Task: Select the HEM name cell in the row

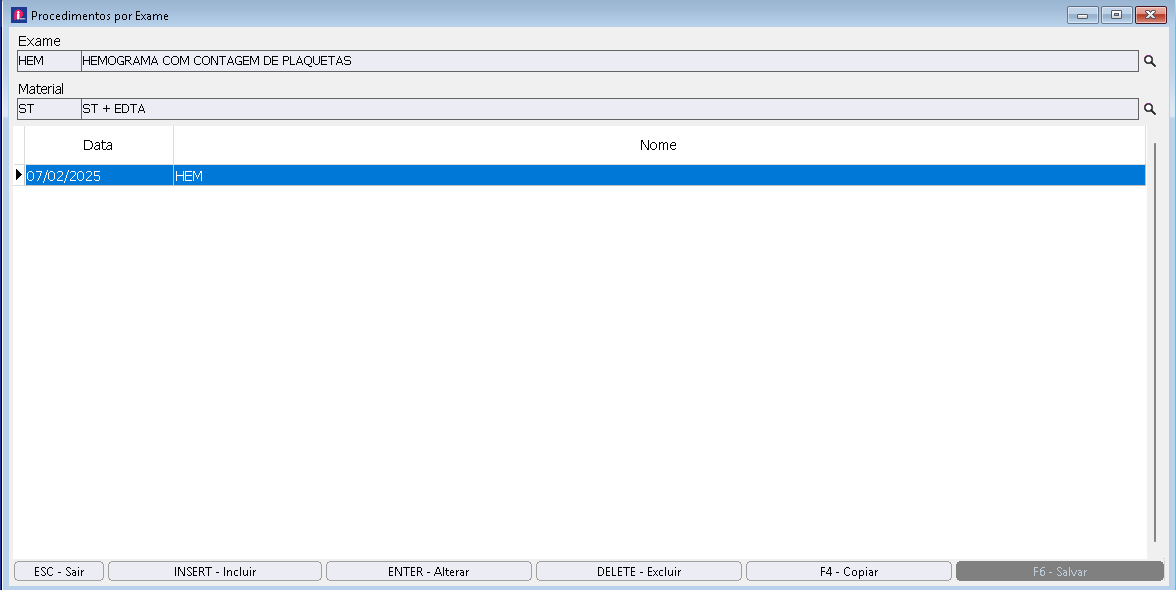Action: pyautogui.click(x=658, y=176)
